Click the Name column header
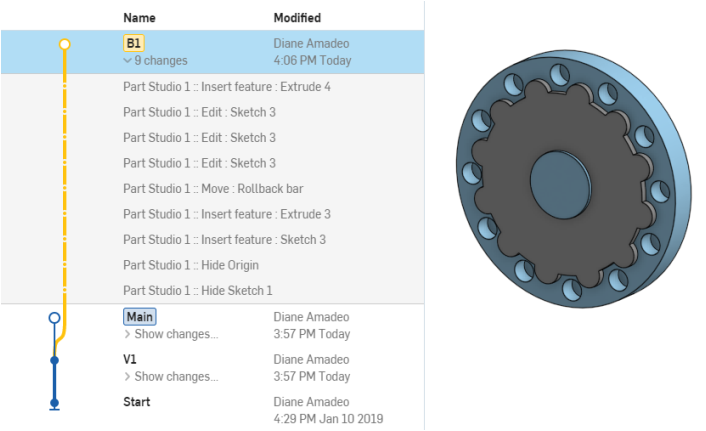The height and width of the screenshot is (431, 706). 140,18
